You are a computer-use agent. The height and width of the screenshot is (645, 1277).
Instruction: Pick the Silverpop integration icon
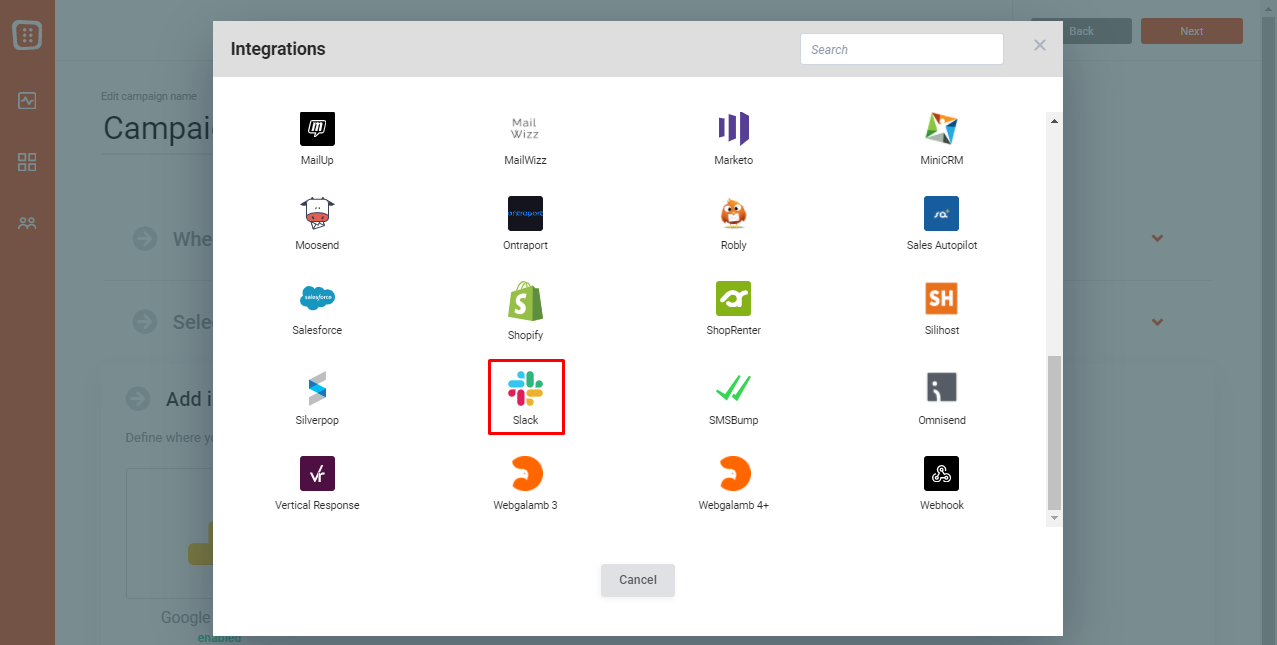[317, 388]
